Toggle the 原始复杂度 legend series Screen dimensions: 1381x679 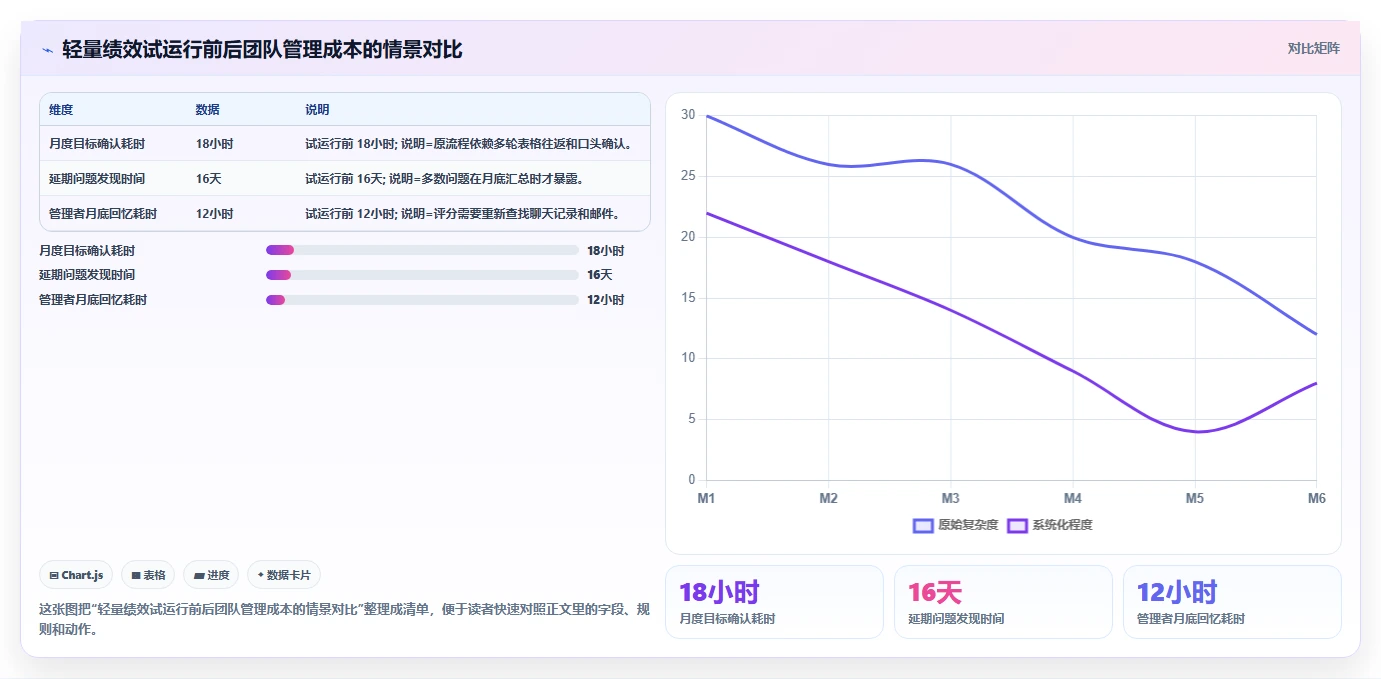coord(955,525)
